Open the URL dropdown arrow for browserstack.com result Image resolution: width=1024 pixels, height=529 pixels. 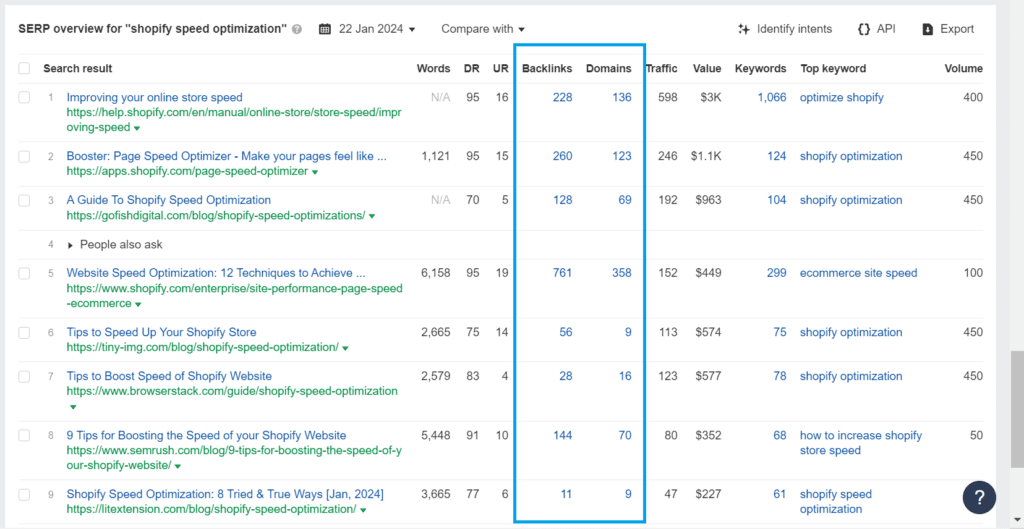pos(72,407)
